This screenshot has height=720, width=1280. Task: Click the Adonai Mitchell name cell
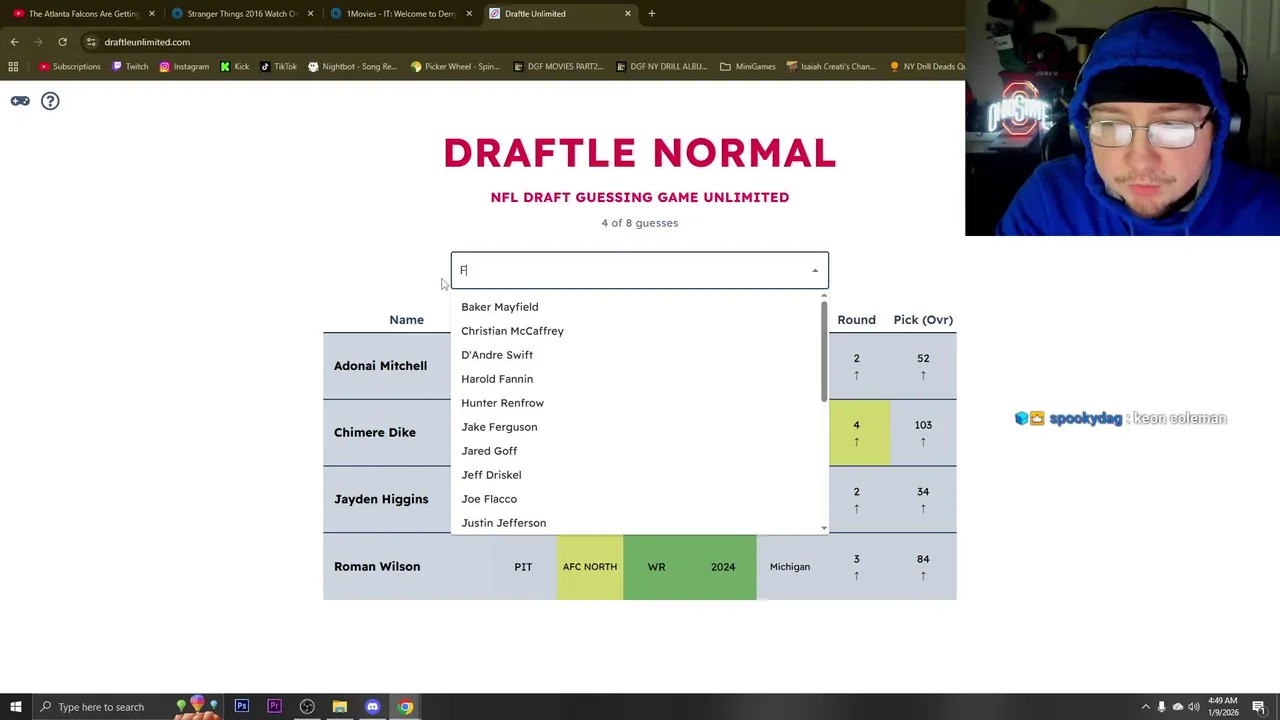tap(387, 366)
